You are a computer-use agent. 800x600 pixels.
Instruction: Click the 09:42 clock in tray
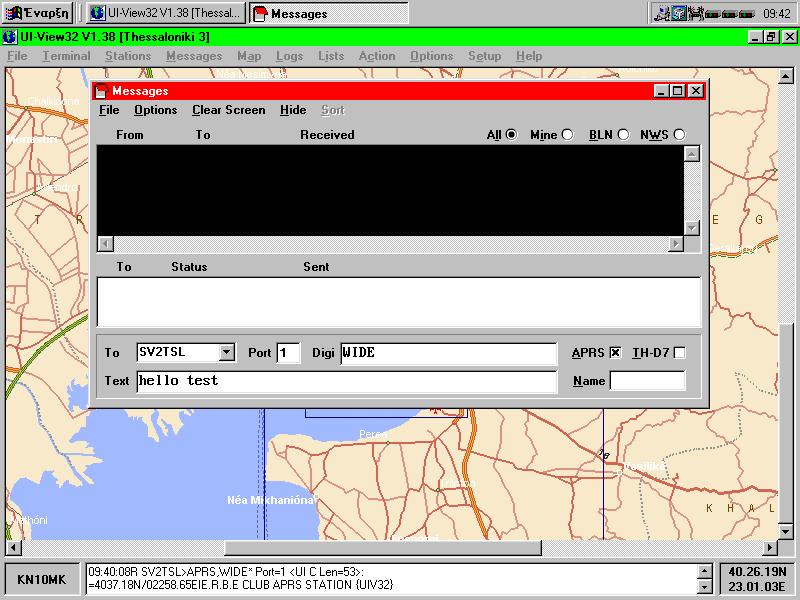[777, 14]
